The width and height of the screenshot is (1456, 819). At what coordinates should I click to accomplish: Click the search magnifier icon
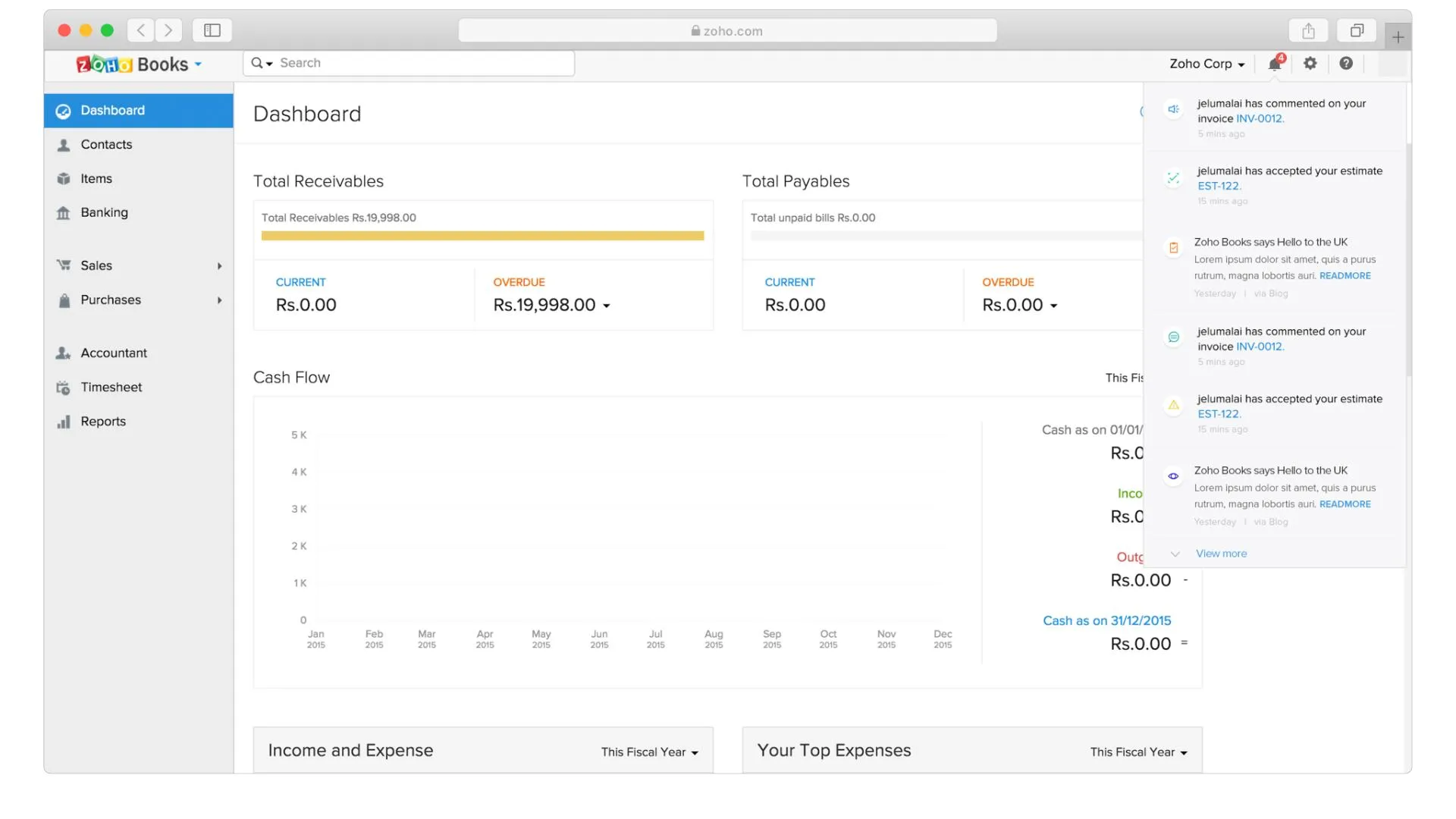click(257, 63)
